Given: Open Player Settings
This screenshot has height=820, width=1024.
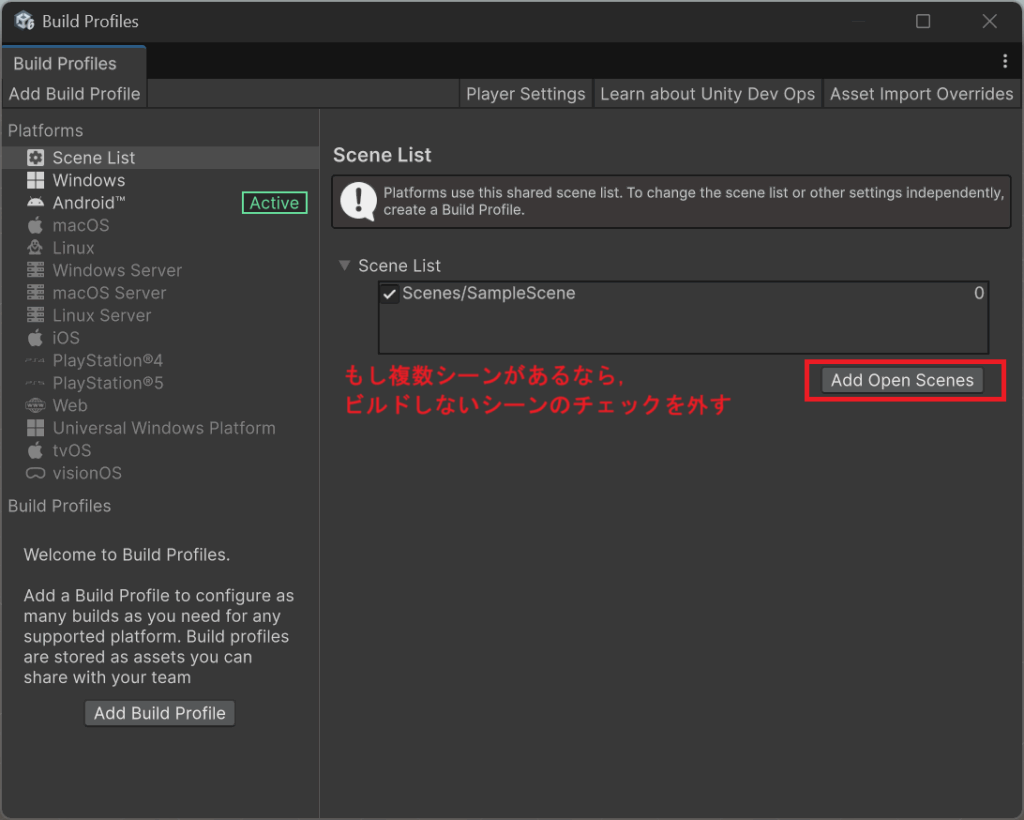Looking at the screenshot, I should coord(526,94).
